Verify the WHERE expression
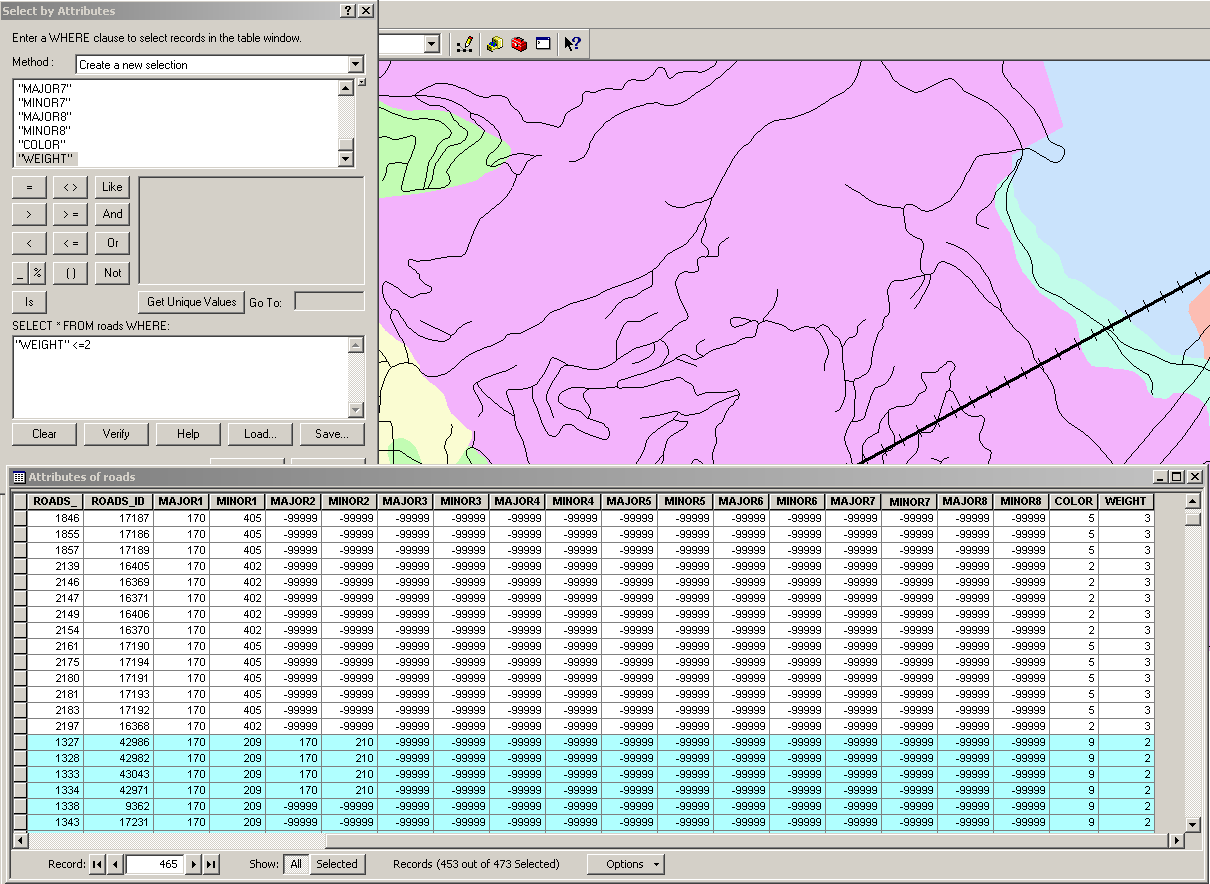 click(x=116, y=434)
